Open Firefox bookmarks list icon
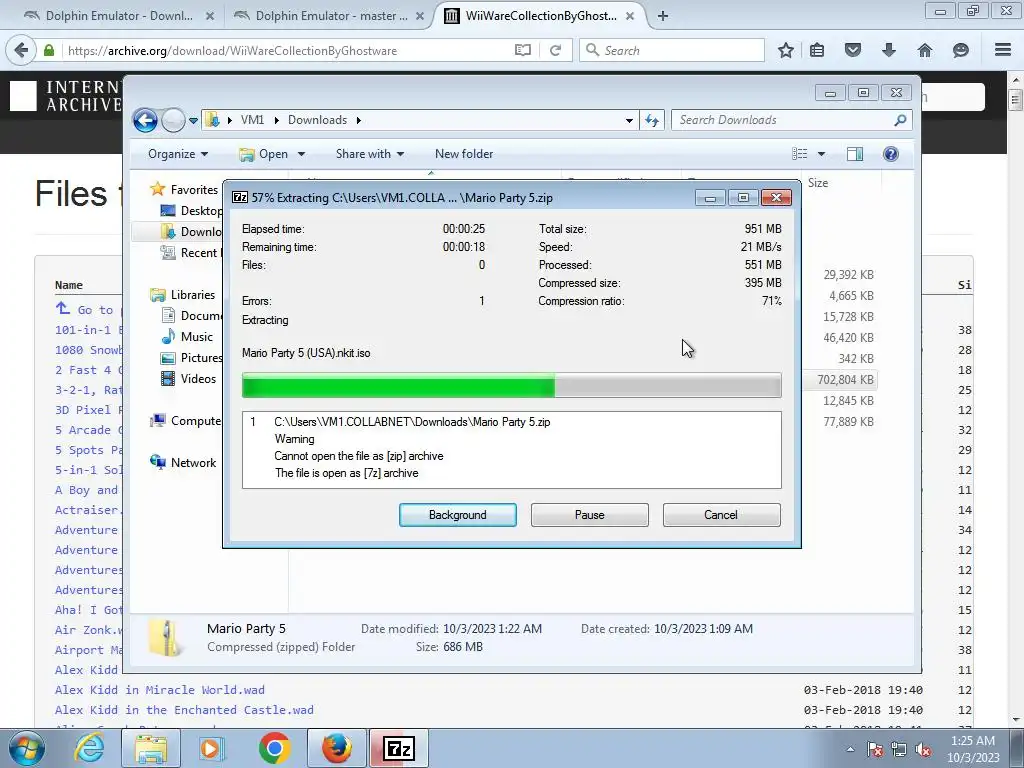1024x768 pixels. tap(817, 50)
